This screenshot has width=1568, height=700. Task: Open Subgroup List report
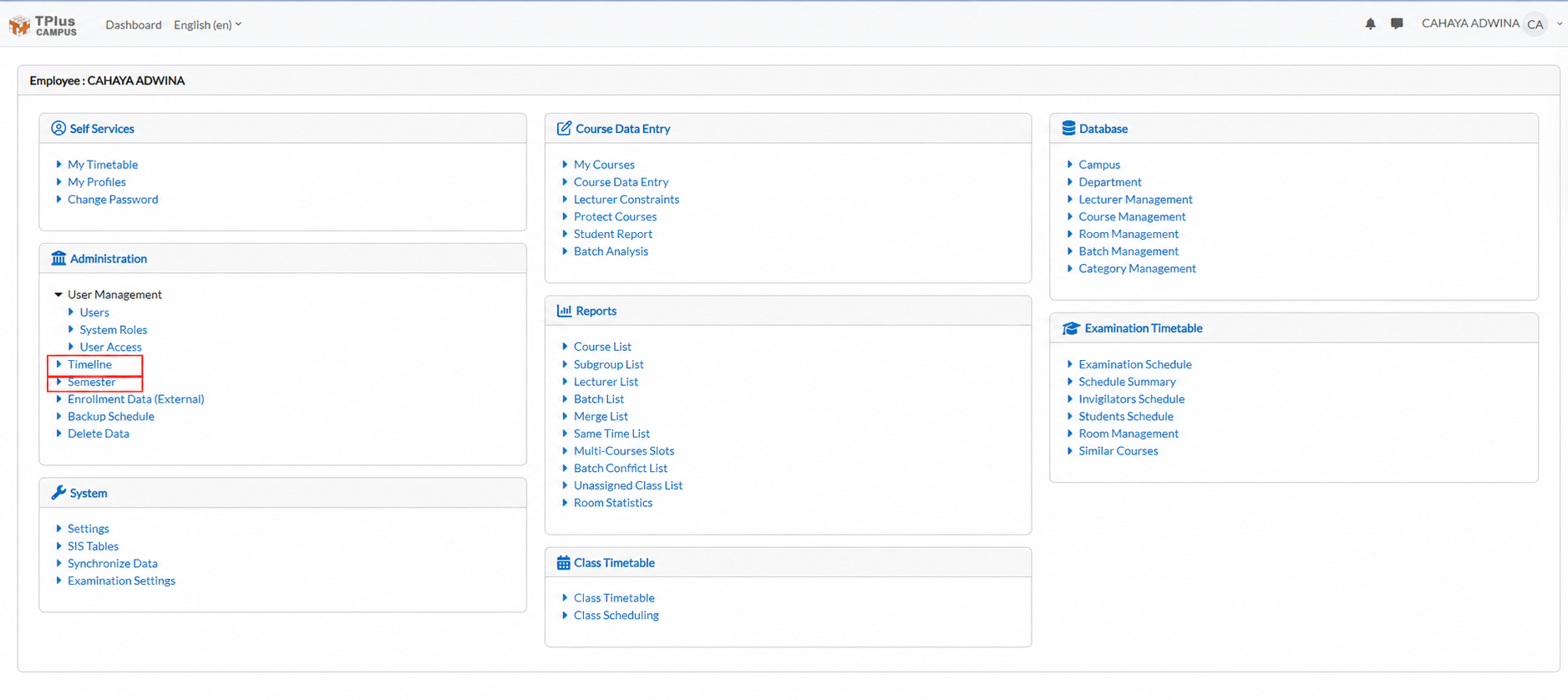[x=608, y=364]
